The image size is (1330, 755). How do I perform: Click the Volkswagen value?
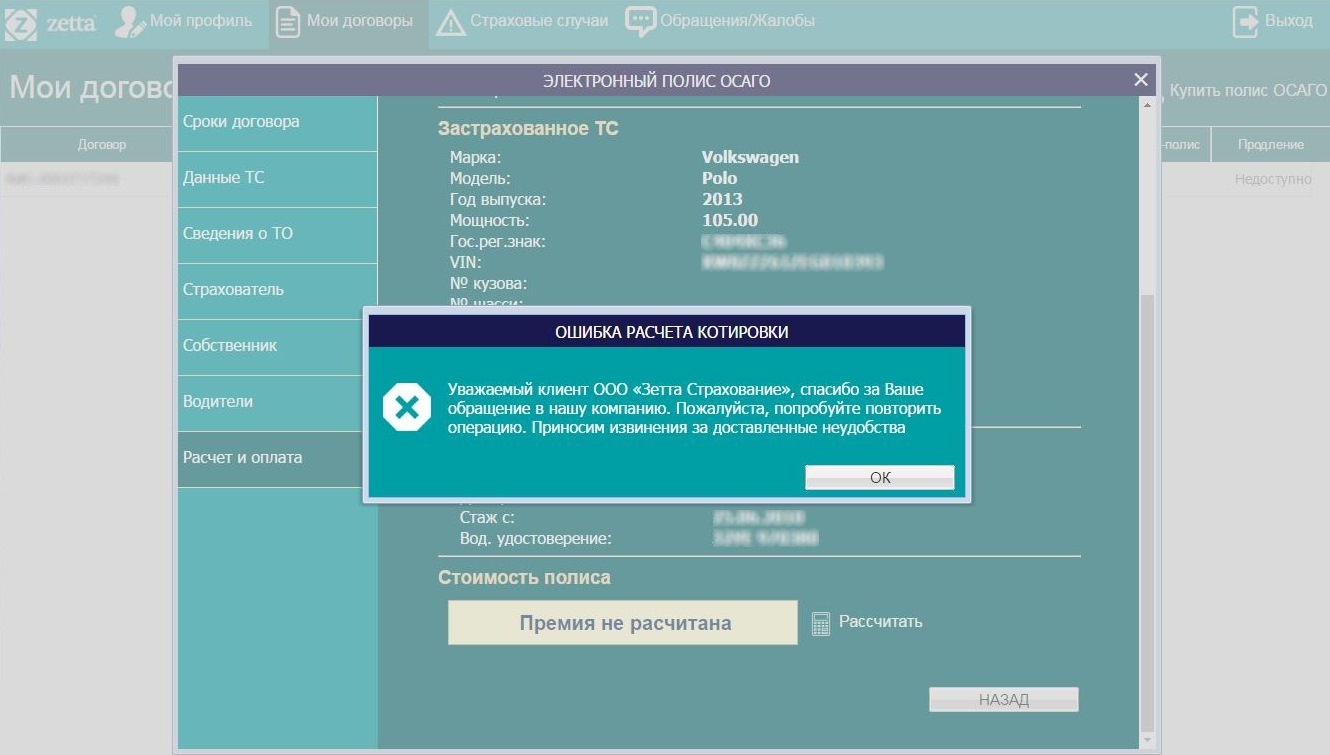point(750,157)
